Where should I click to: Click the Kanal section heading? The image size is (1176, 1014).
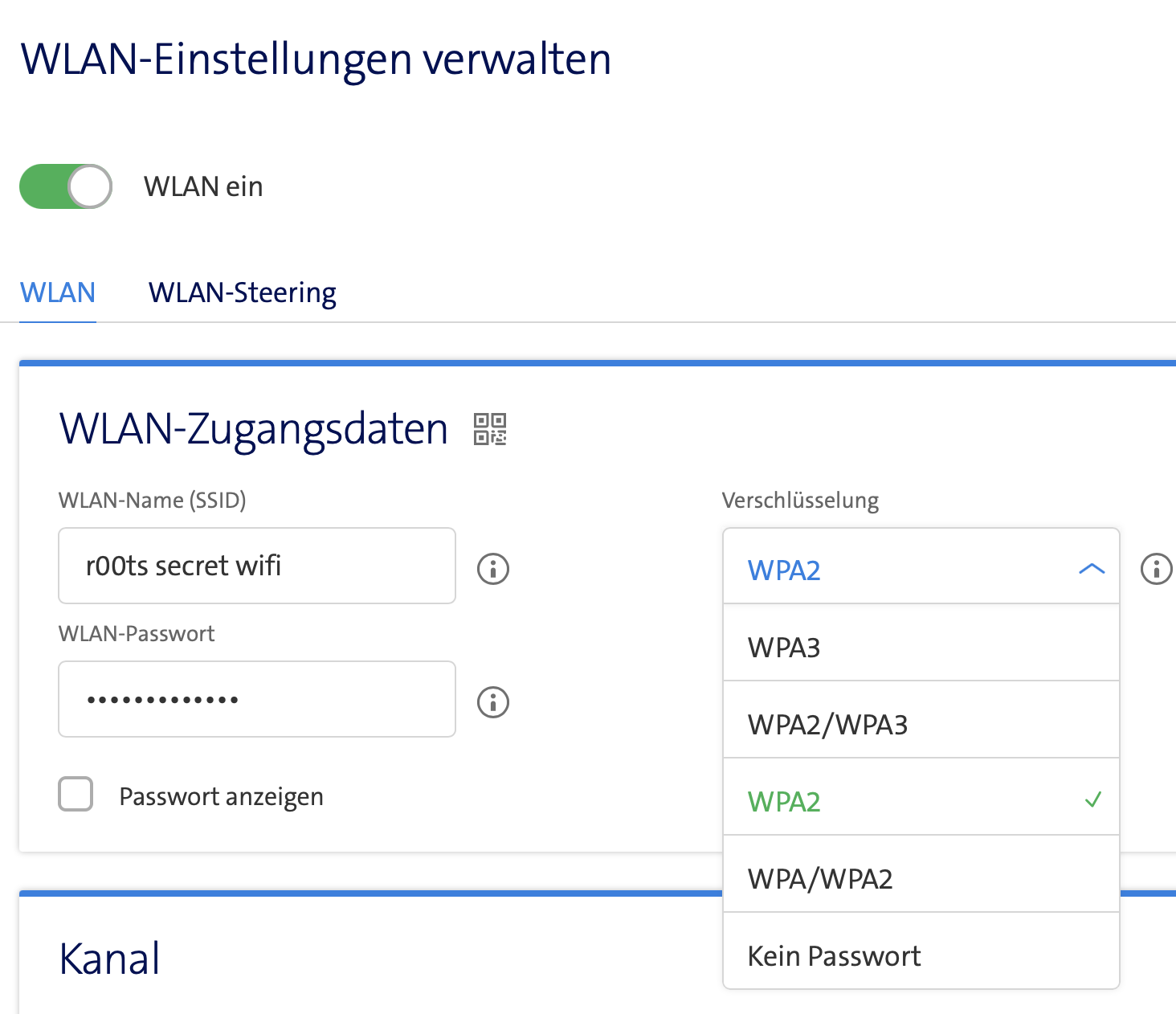[110, 959]
